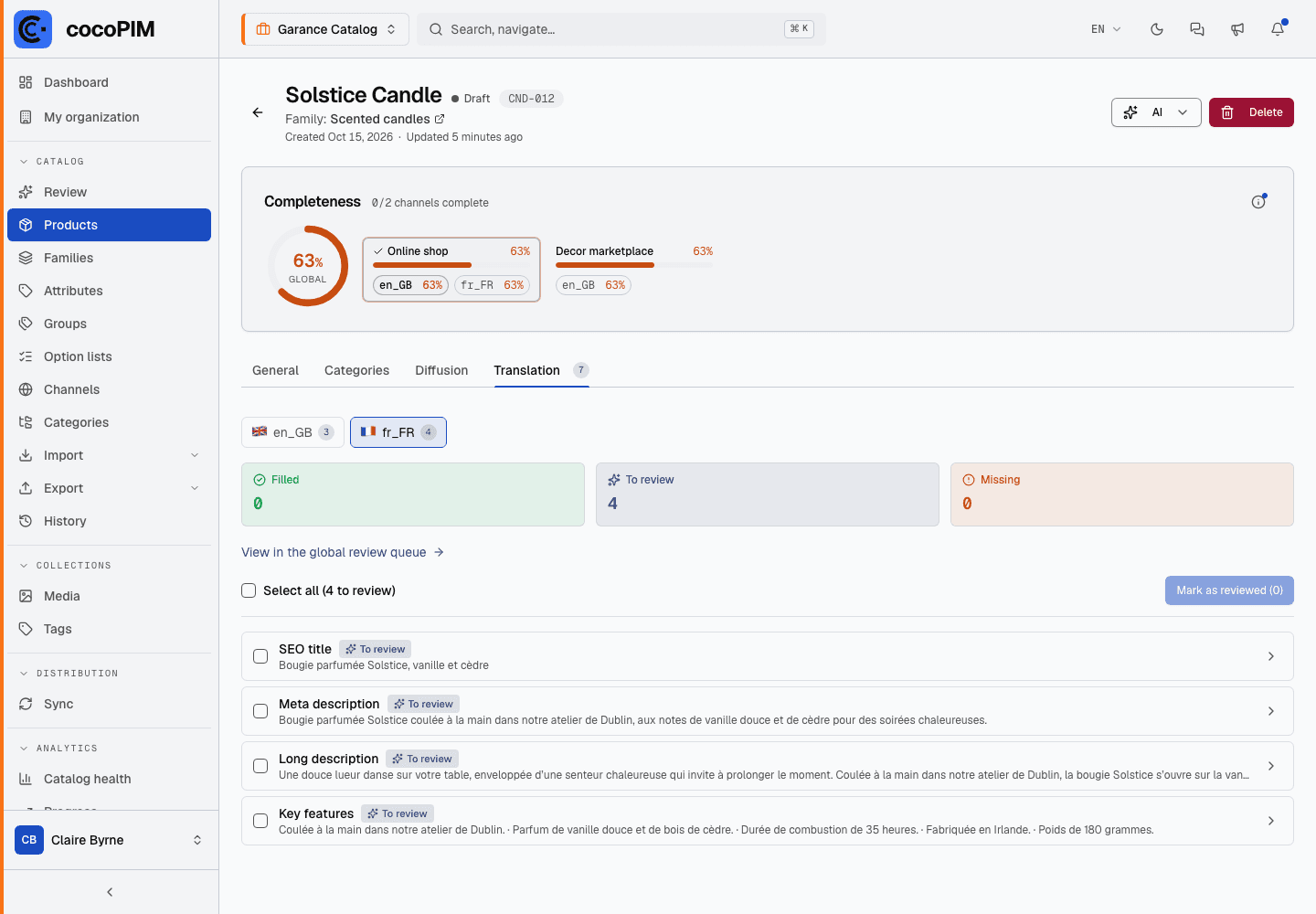The image size is (1316, 914).
Task: Open the announcements megaphone icon
Action: 1237,29
